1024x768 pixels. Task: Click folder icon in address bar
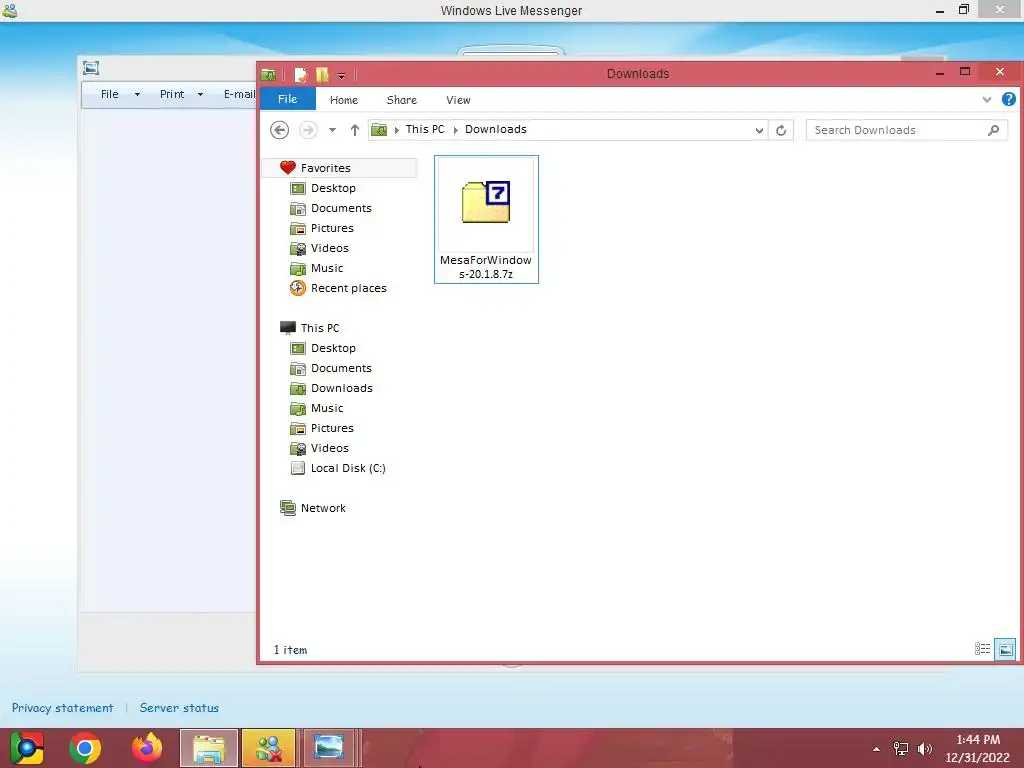click(379, 130)
